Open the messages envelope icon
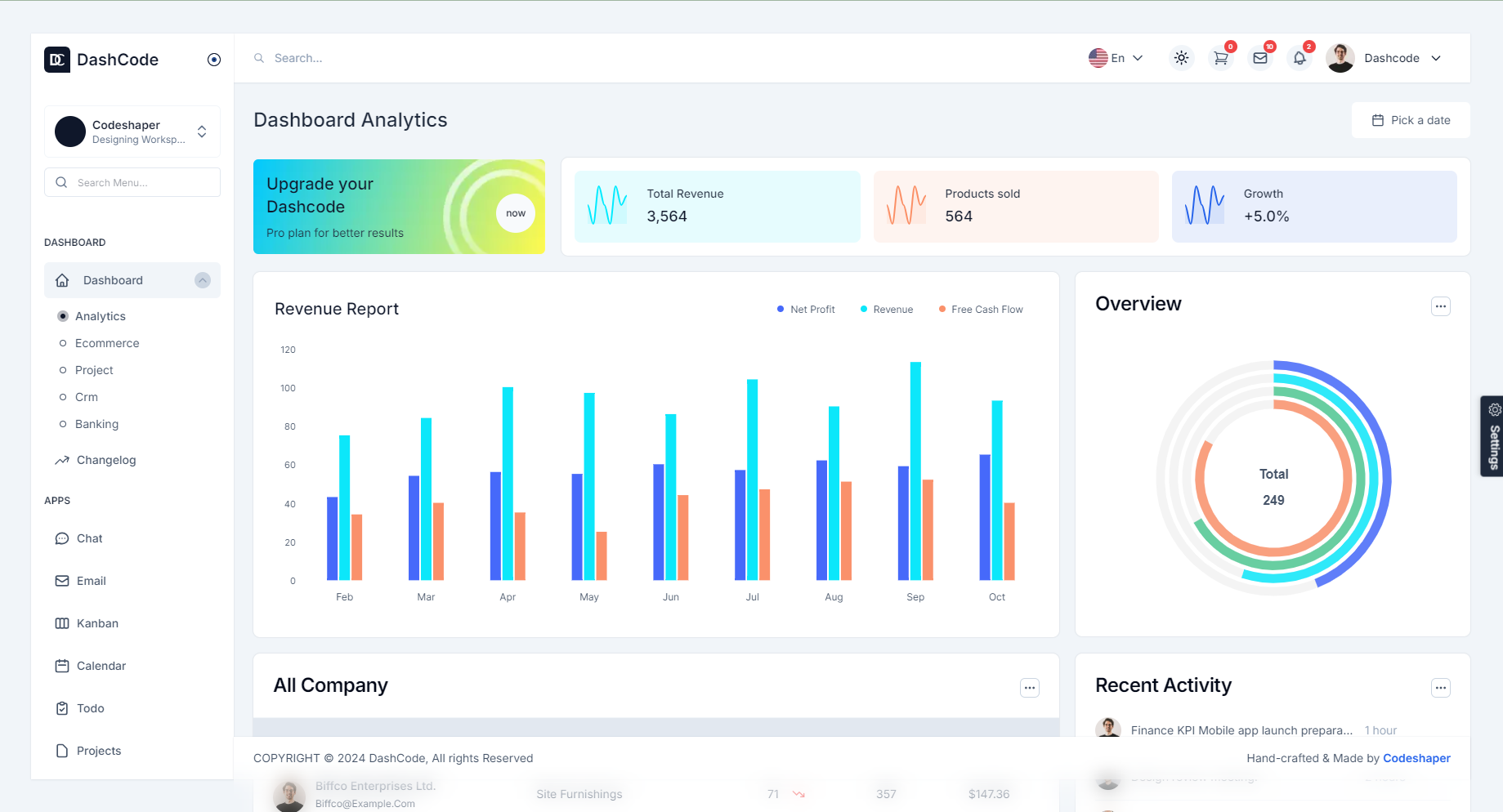 click(1260, 58)
